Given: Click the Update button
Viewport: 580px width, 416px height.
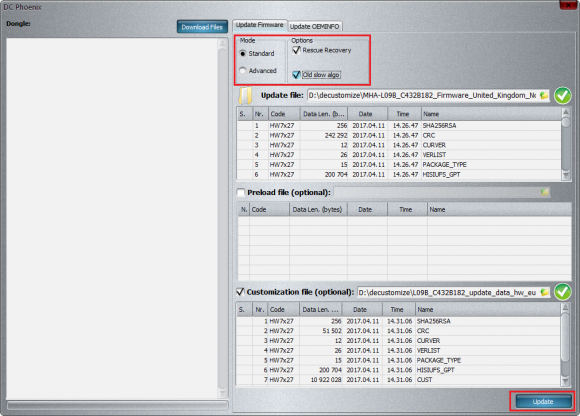Looking at the screenshot, I should pyautogui.click(x=543, y=402).
